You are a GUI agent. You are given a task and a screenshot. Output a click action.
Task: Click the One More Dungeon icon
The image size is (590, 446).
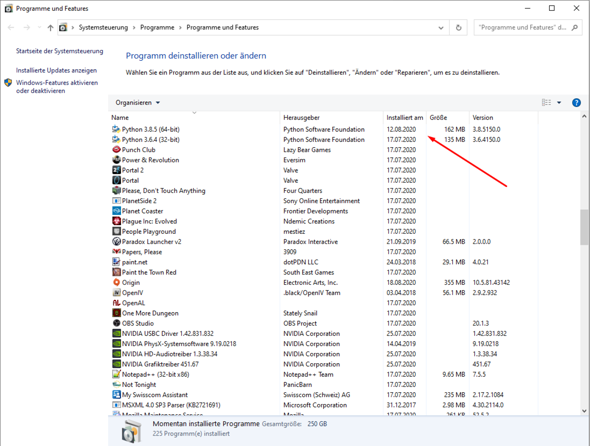pos(116,313)
